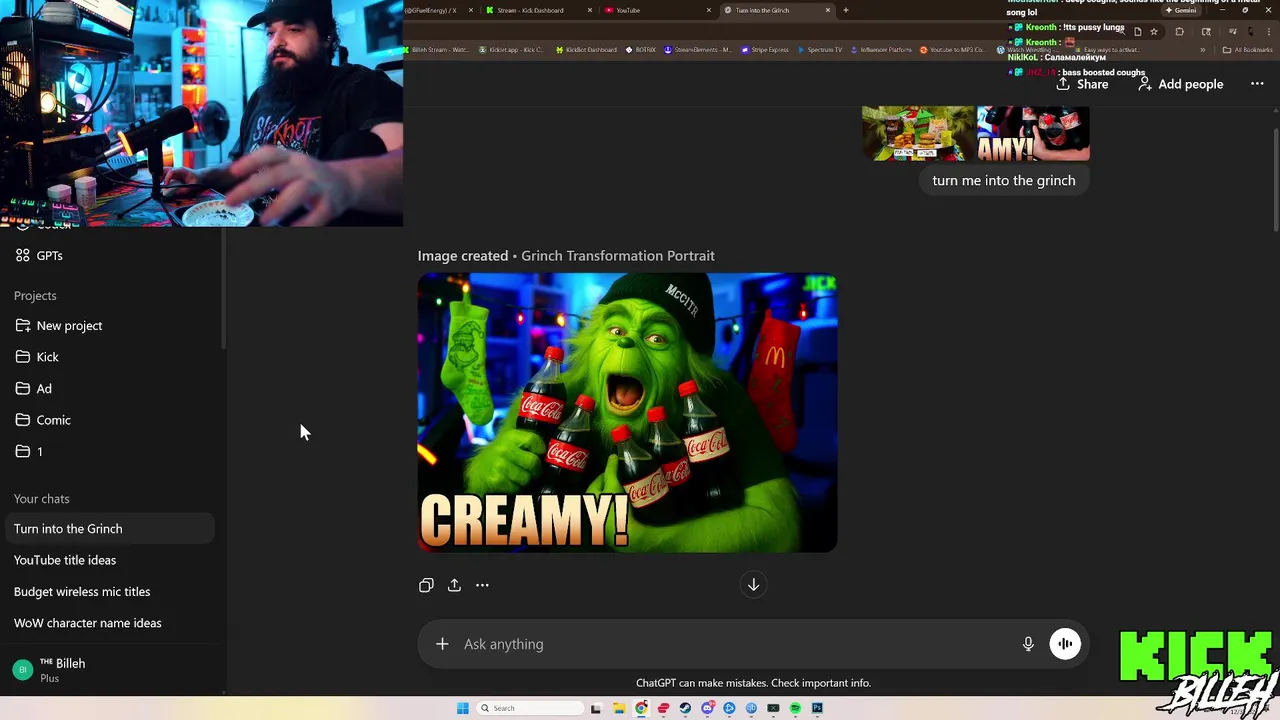
Task: Select the Turn into the Grinch chat
Action: pos(109,529)
